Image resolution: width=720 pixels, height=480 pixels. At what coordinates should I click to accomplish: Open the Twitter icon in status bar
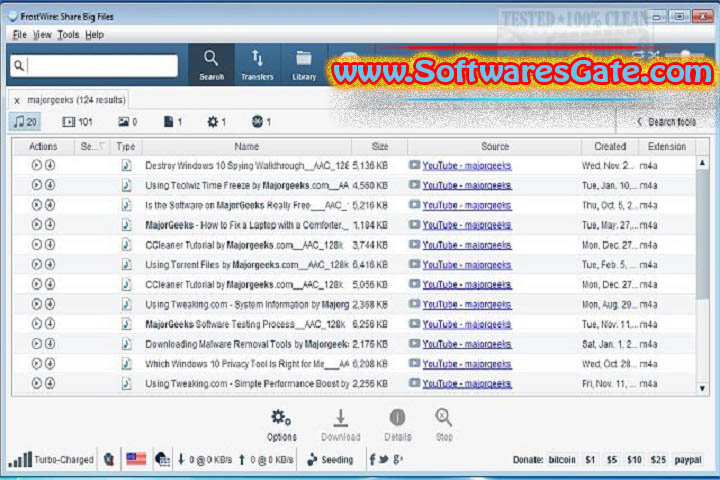[x=384, y=459]
